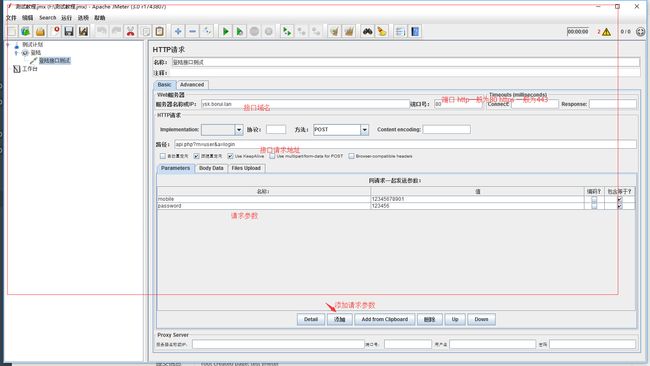The width and height of the screenshot is (650, 366).
Task: Click the path field containing api.php
Action: [405, 144]
